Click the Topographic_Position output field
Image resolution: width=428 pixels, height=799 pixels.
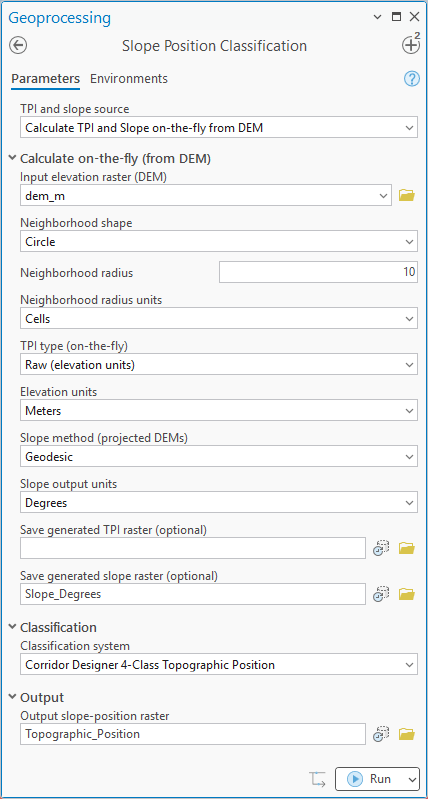(x=193, y=734)
